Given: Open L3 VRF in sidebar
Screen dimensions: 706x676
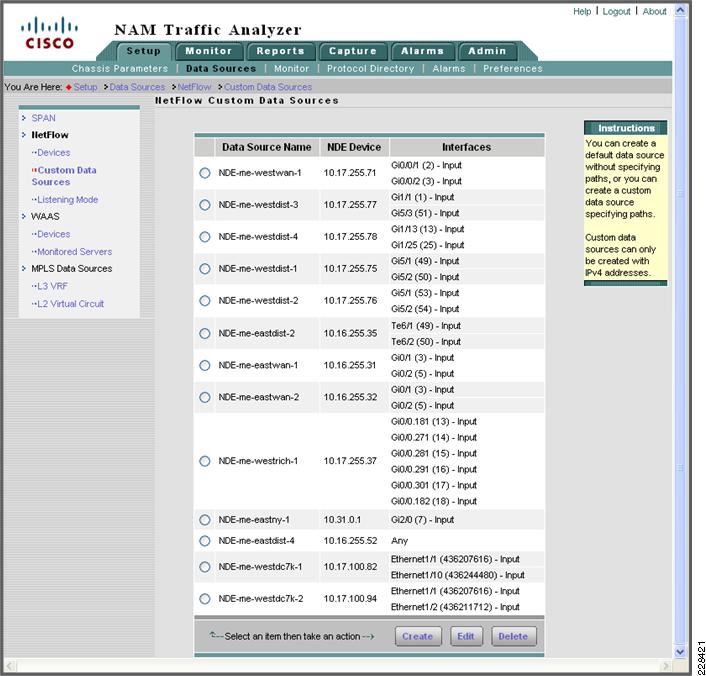Looking at the screenshot, I should (52, 286).
